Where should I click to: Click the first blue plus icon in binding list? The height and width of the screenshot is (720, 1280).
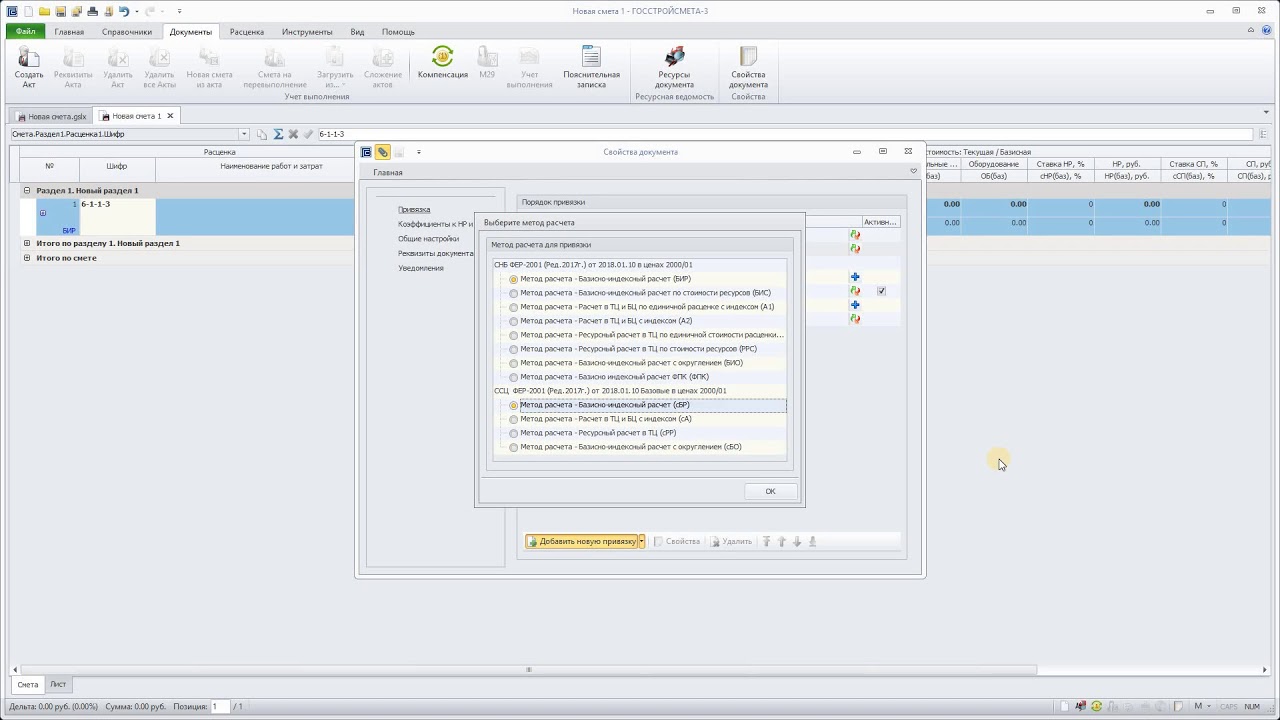coord(855,277)
